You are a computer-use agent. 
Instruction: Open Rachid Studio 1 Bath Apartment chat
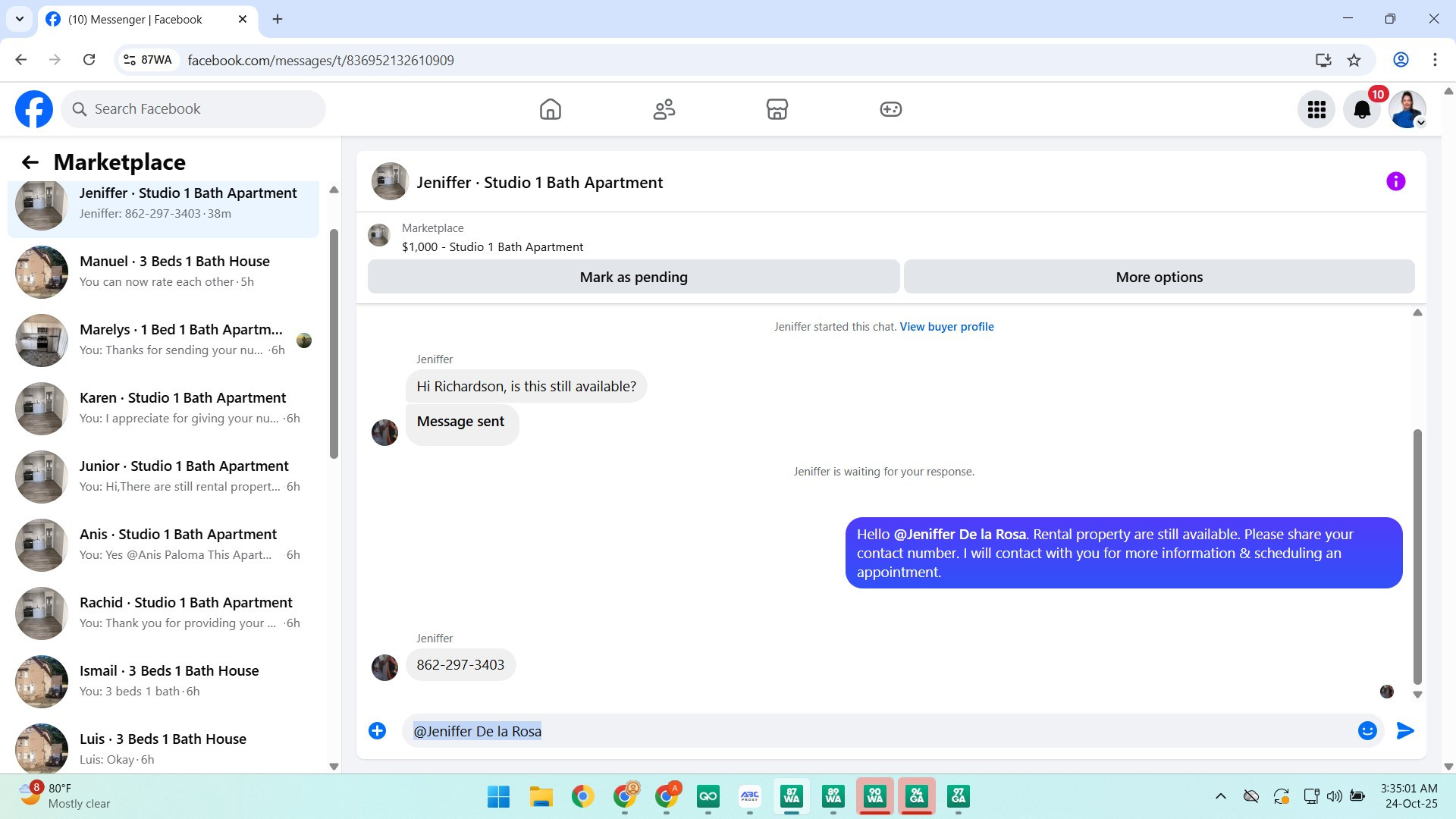click(163, 613)
